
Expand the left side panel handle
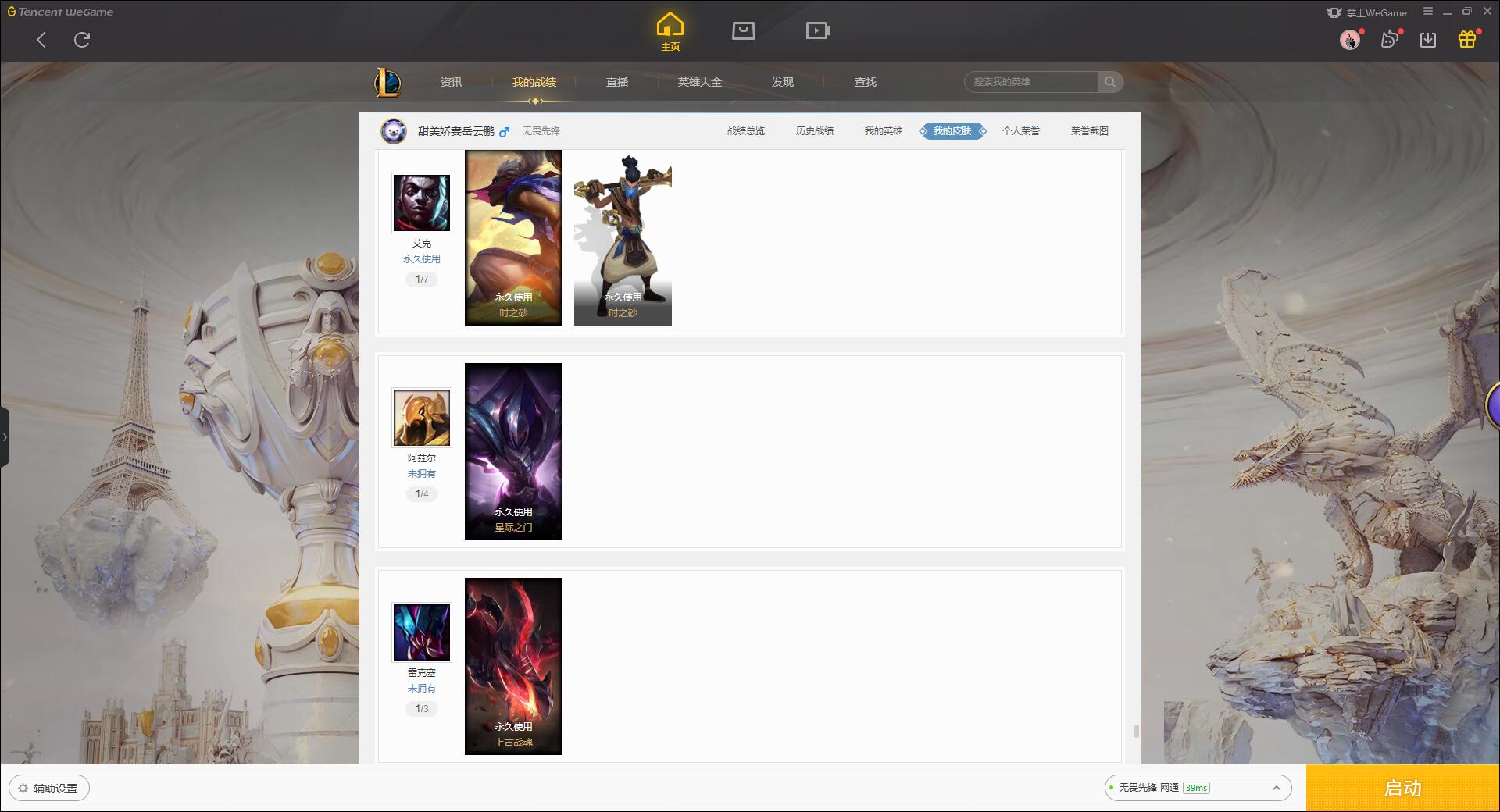[x=5, y=437]
